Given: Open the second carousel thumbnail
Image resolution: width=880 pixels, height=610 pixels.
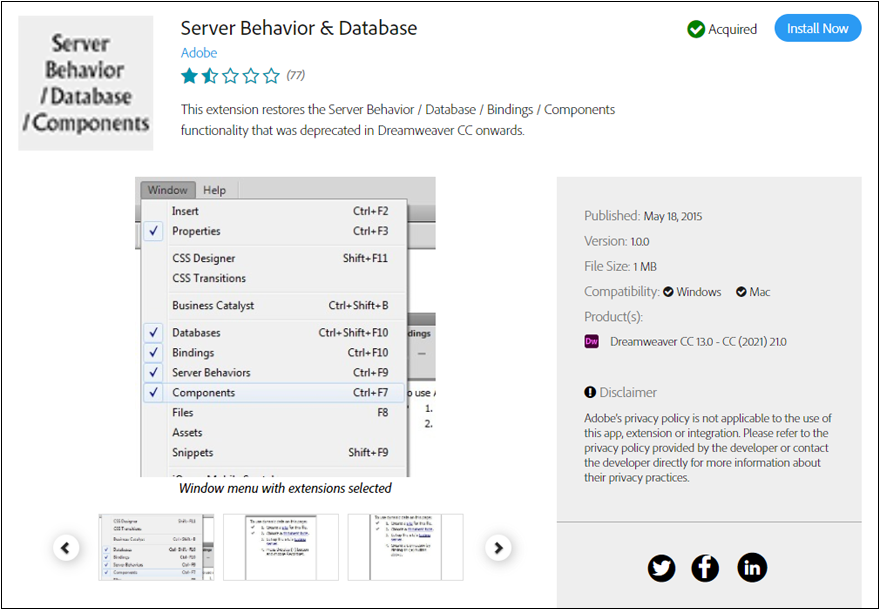Looking at the screenshot, I should 281,547.
